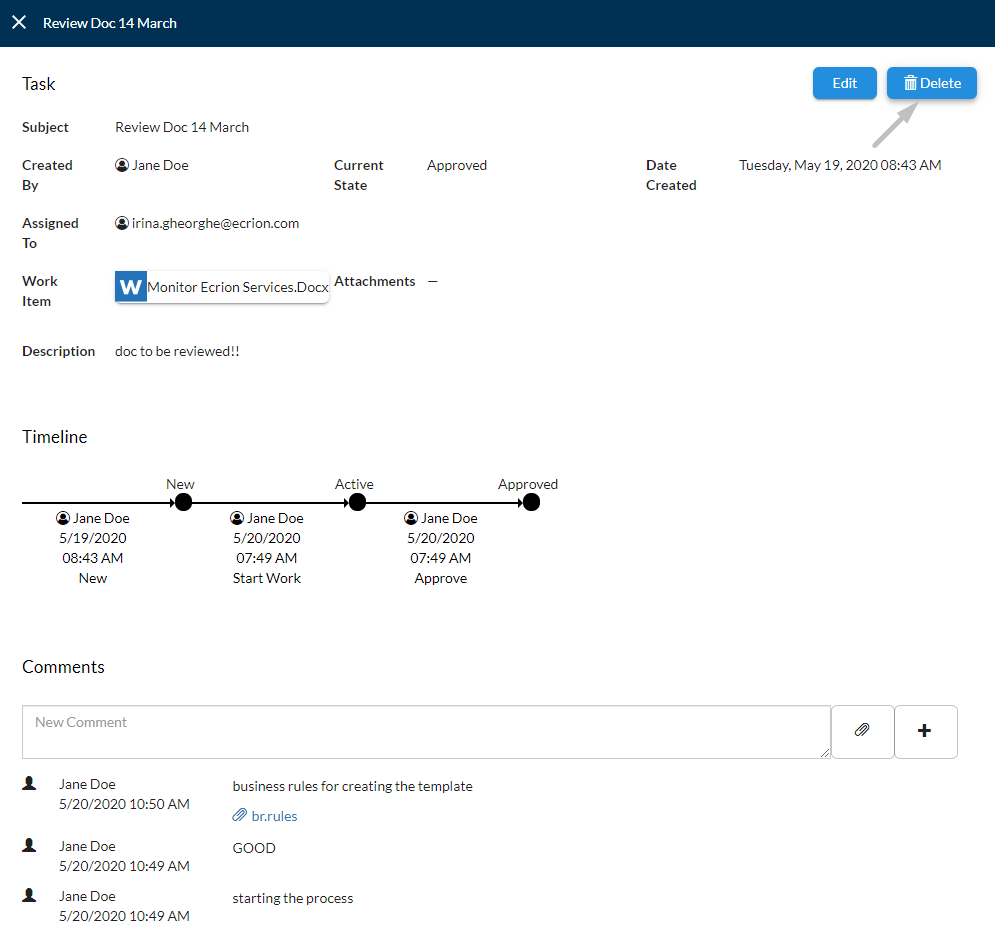Select description 'doc to be reviewed!!'

(177, 351)
